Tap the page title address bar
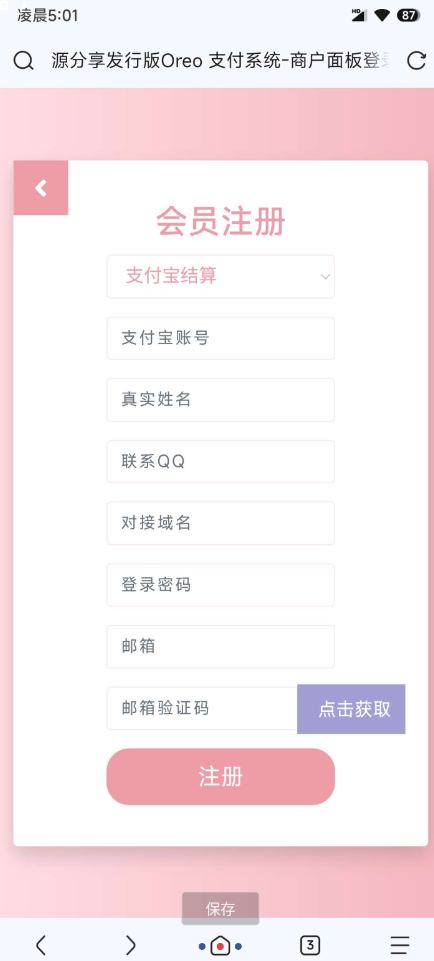The image size is (434, 961). point(221,61)
